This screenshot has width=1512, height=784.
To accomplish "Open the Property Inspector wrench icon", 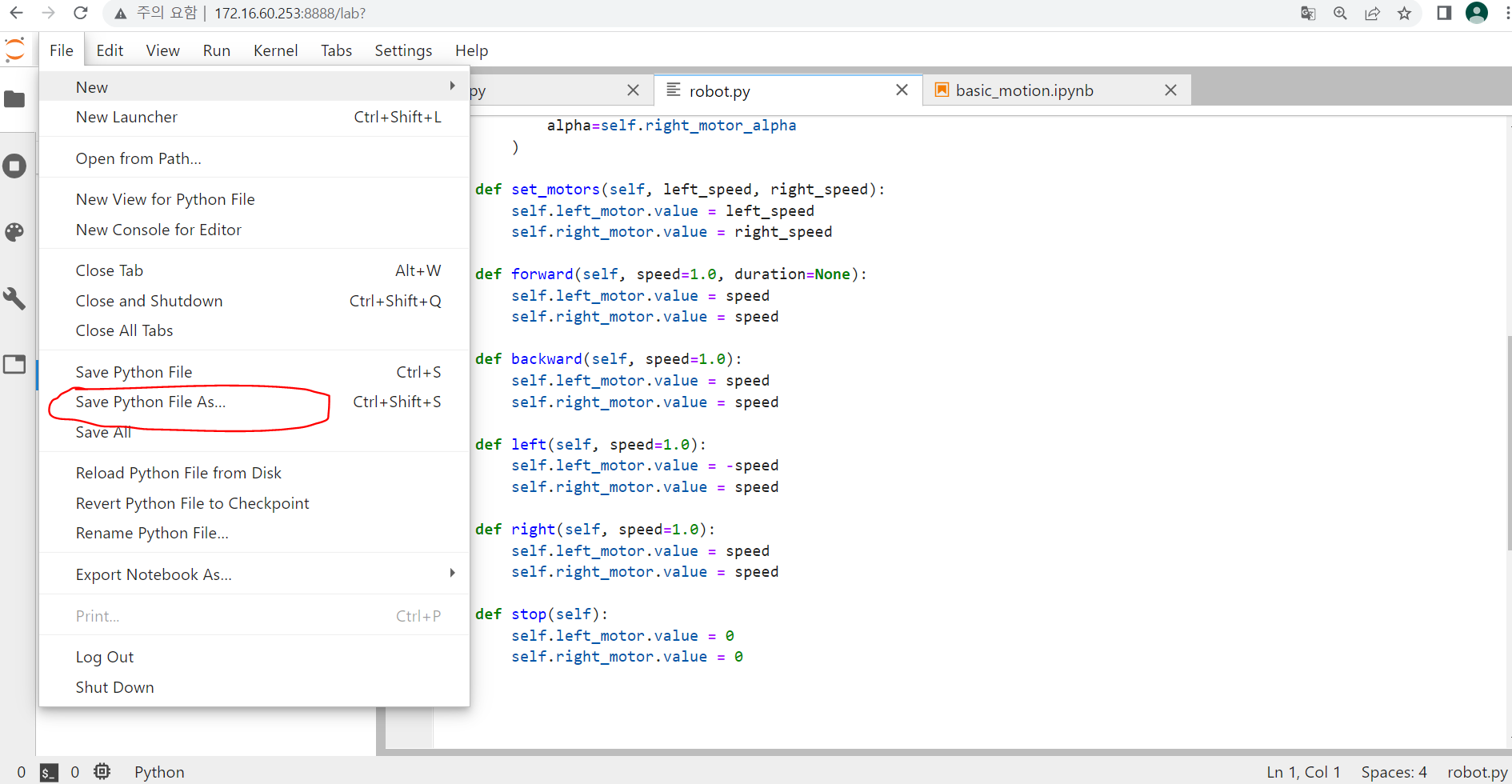I will [x=15, y=298].
